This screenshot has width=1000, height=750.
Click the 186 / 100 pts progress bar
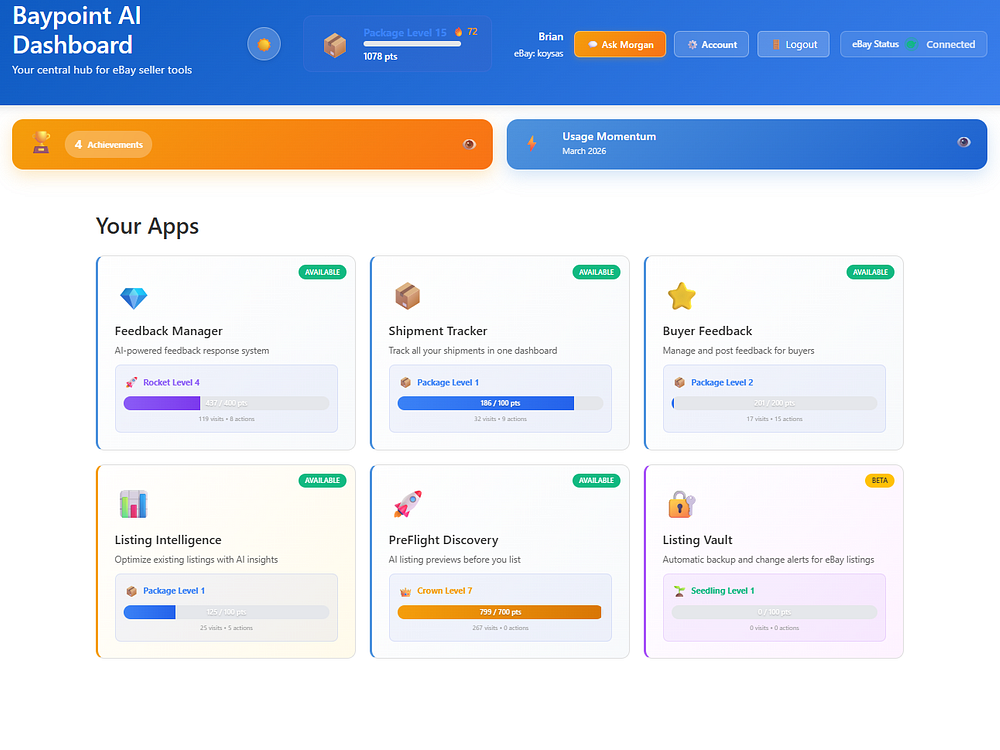pyautogui.click(x=500, y=403)
